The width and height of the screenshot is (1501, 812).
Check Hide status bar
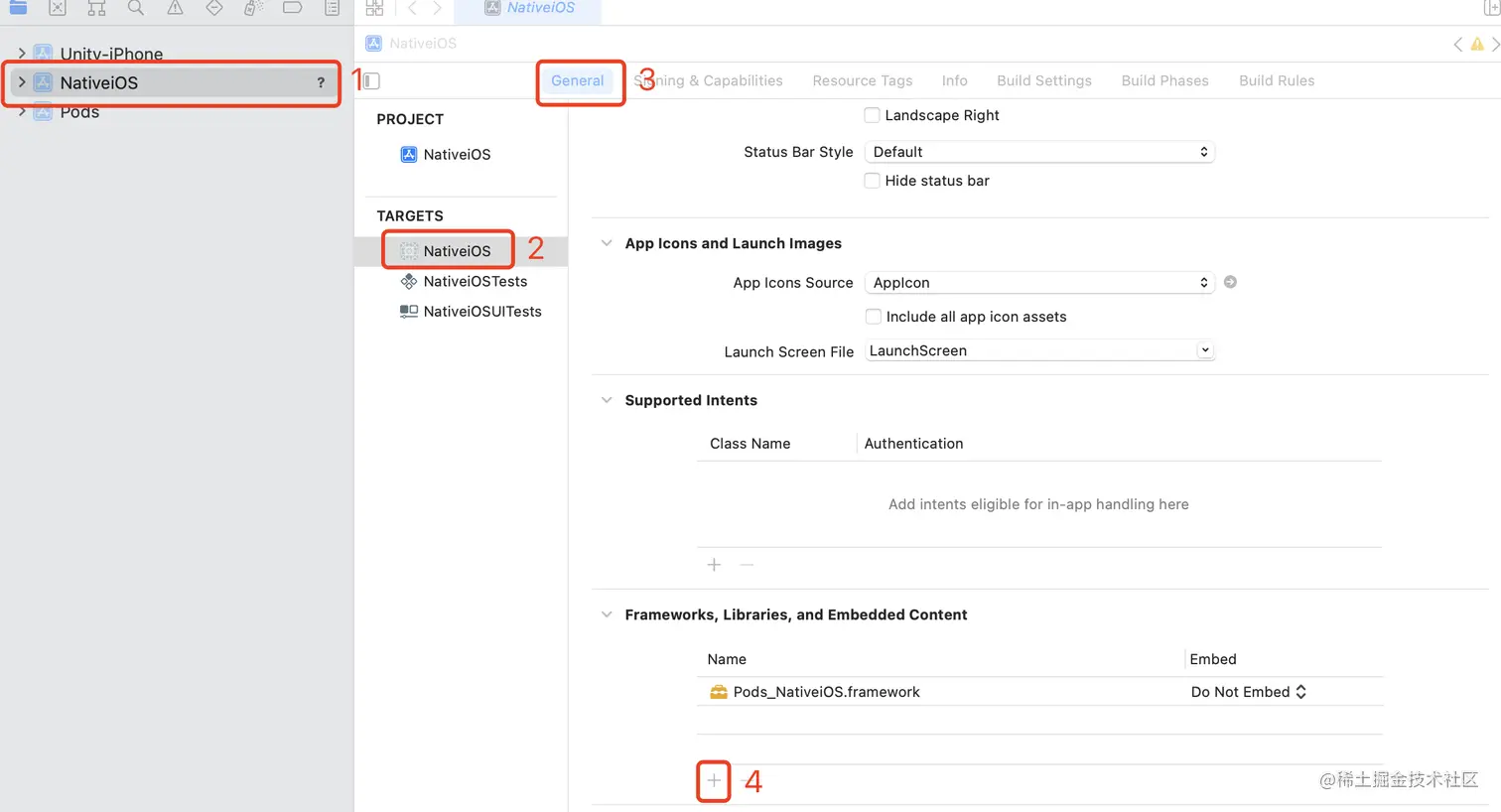point(872,181)
